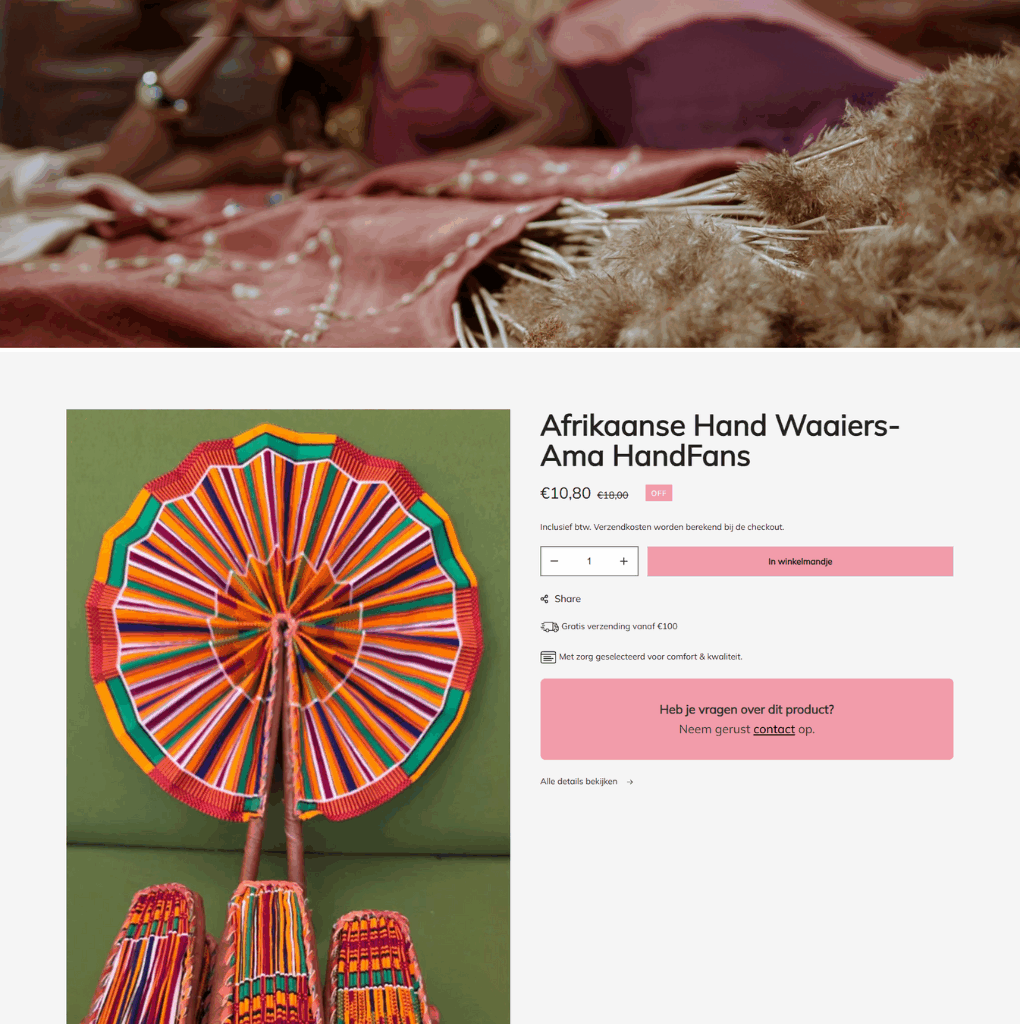Follow the underlined contact link
1020x1024 pixels.
tap(774, 729)
